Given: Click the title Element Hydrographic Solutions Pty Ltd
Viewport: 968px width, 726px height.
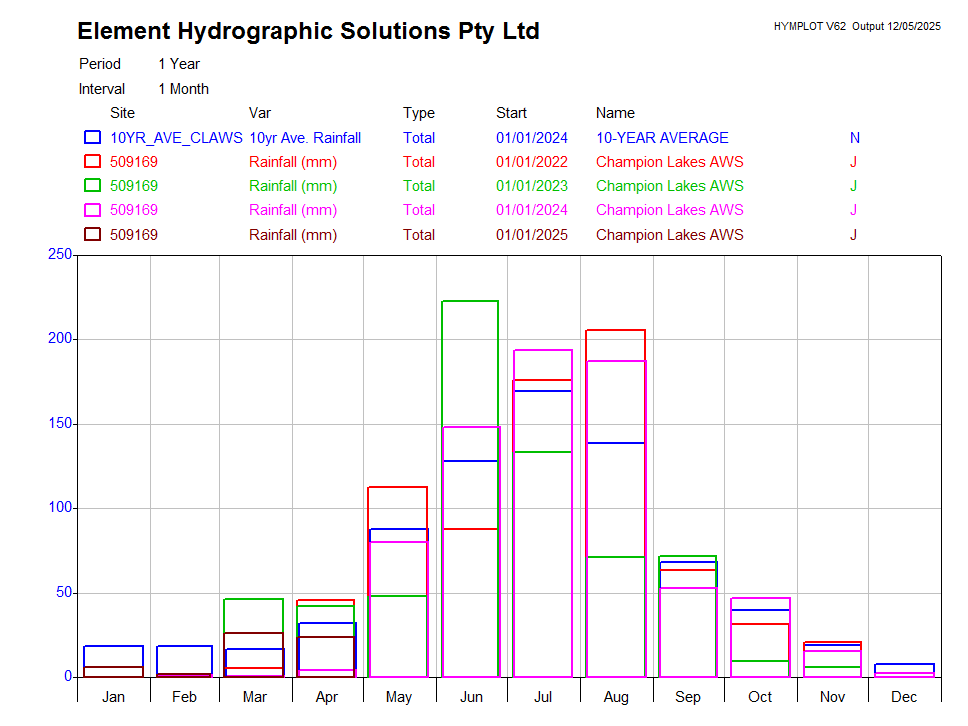Looking at the screenshot, I should (308, 31).
